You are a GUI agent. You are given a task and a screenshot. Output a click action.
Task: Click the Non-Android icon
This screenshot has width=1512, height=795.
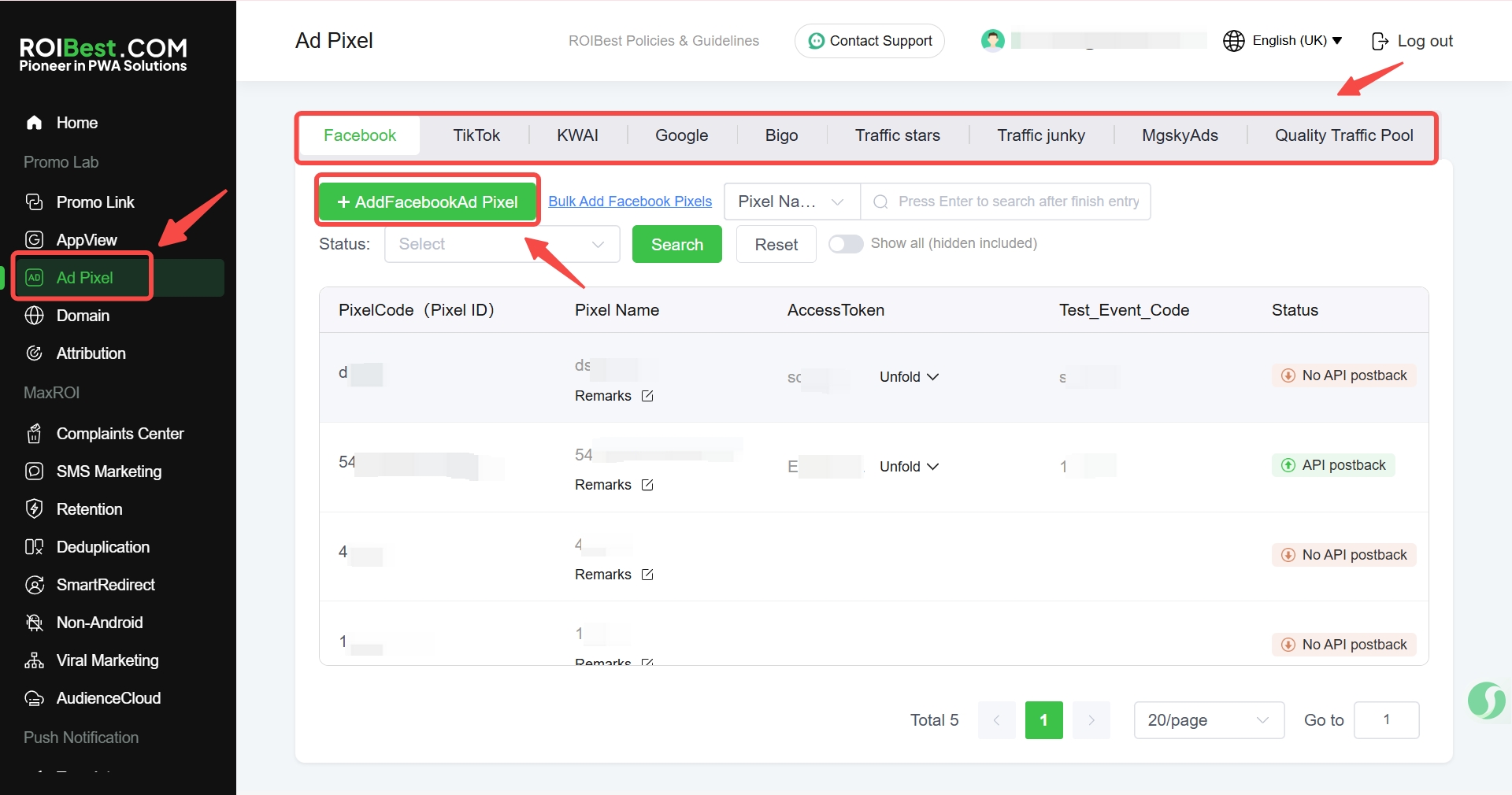coord(34,623)
